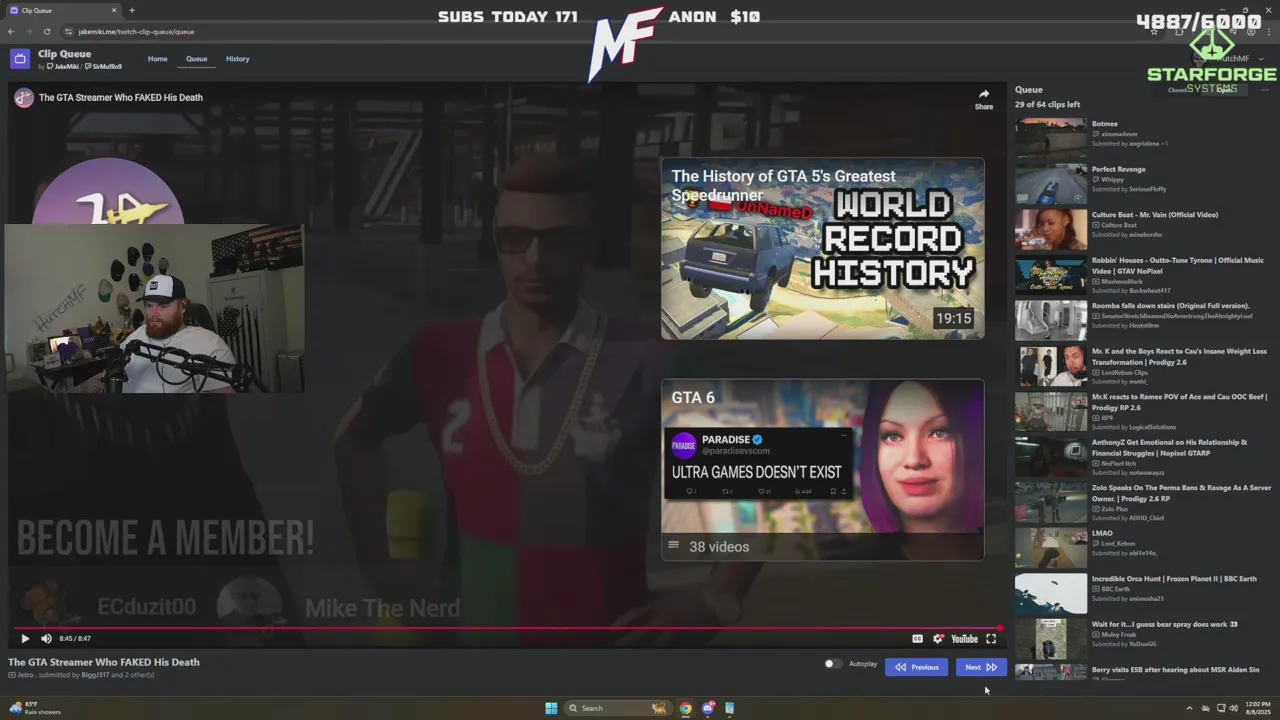The height and width of the screenshot is (720, 1280).
Task: Open the SirMuffin9 author link
Action: [x=104, y=67]
